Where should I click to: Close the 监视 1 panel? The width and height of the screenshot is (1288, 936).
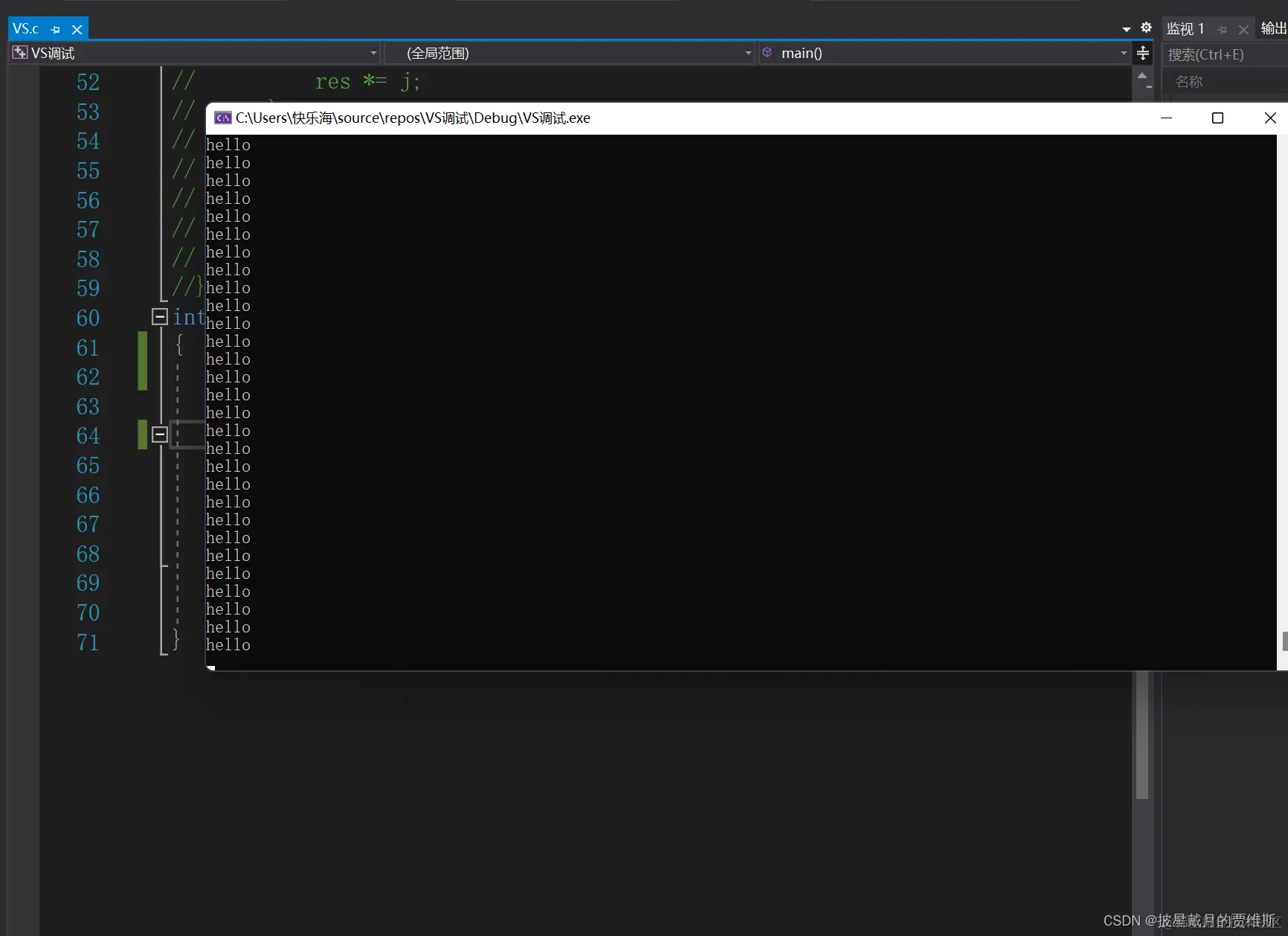1243,30
